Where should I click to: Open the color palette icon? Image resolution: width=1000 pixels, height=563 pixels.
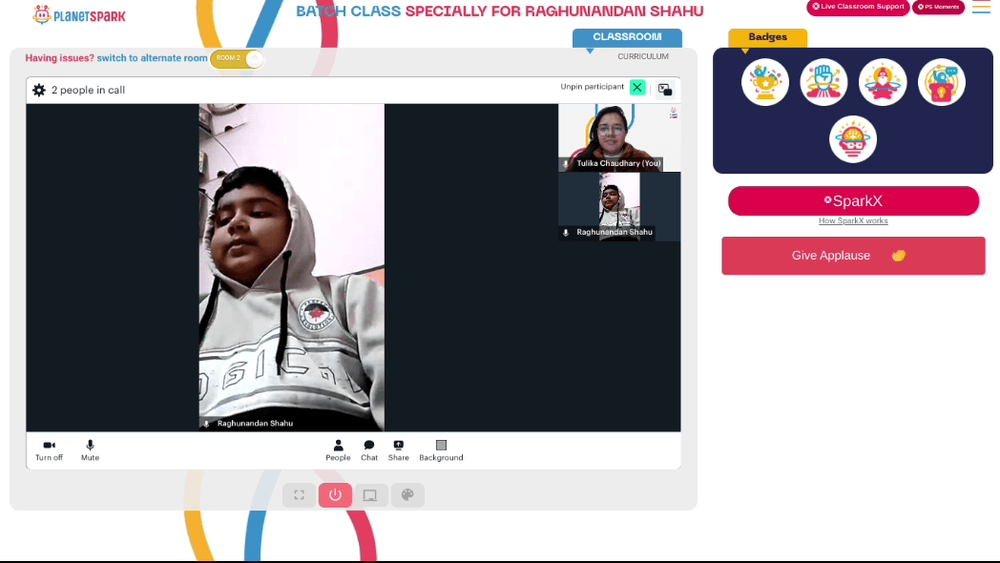pyautogui.click(x=408, y=495)
